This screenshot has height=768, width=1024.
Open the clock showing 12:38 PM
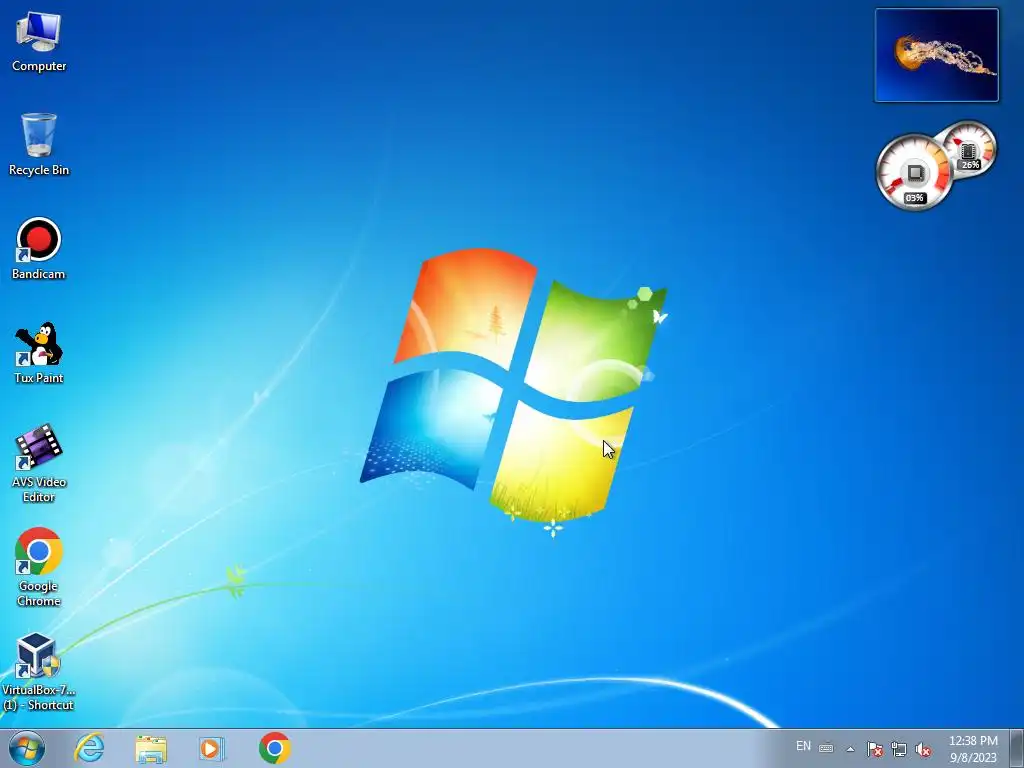click(973, 749)
